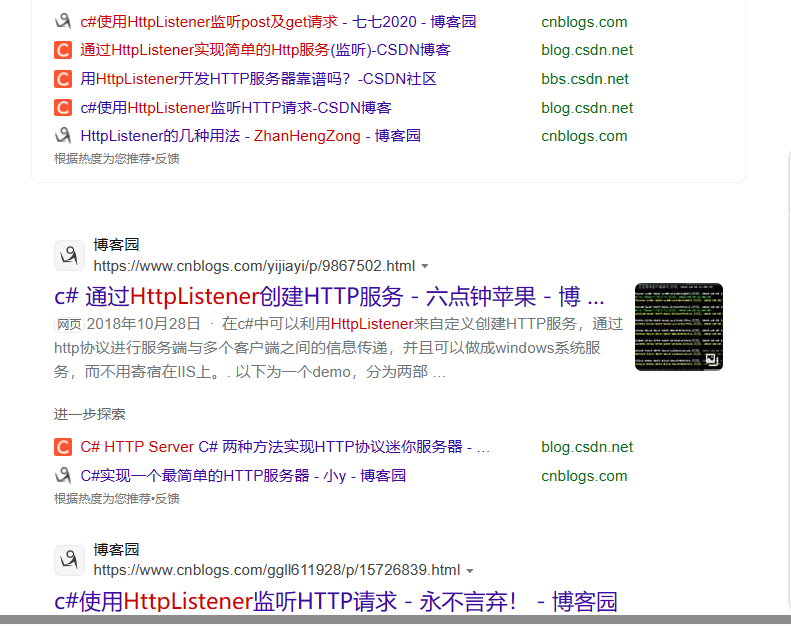Screen dimensions: 791x626
Task: Expand dropdown arrow after 15726839.html URL
Action: coord(470,571)
